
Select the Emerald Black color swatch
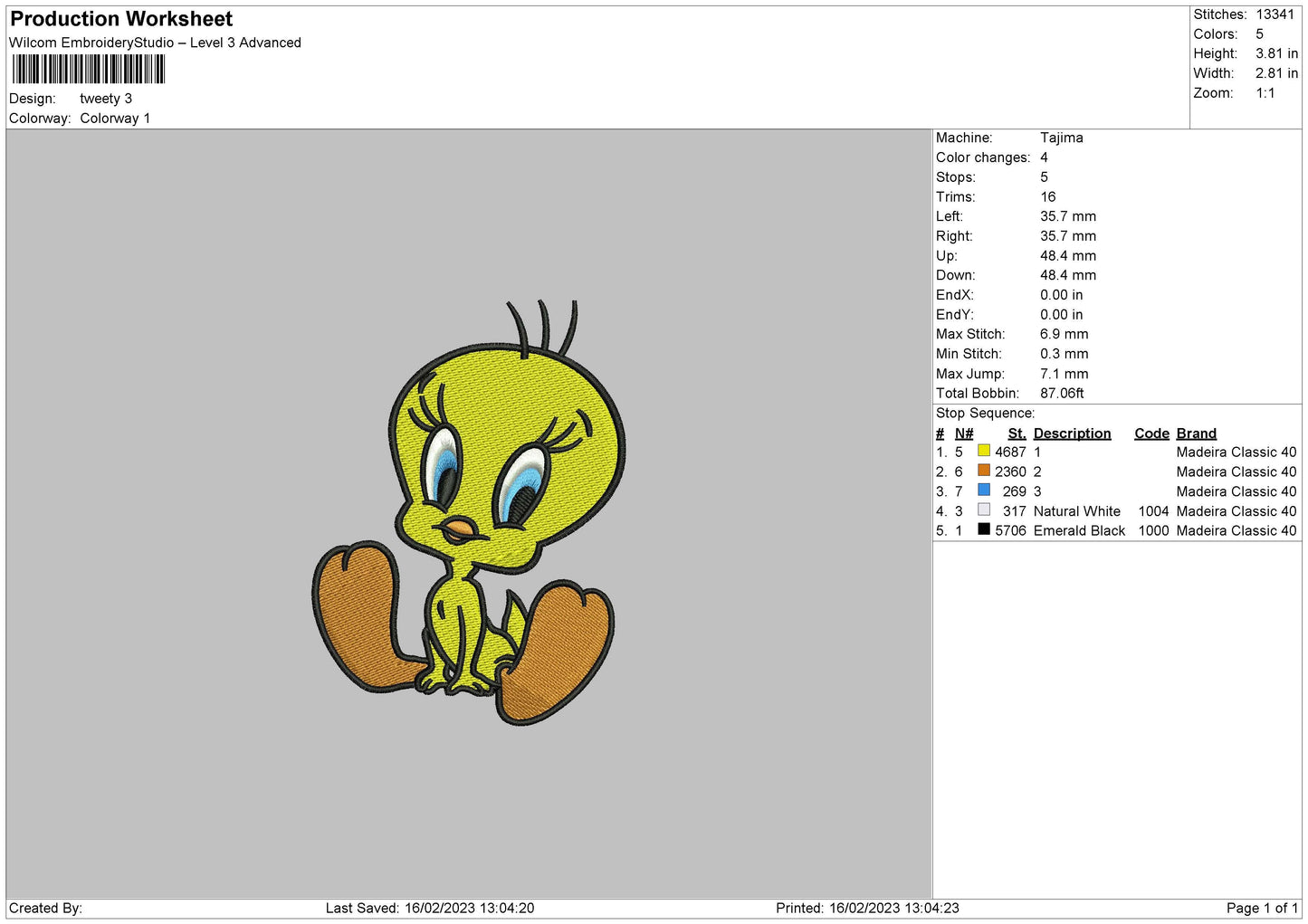click(x=984, y=529)
